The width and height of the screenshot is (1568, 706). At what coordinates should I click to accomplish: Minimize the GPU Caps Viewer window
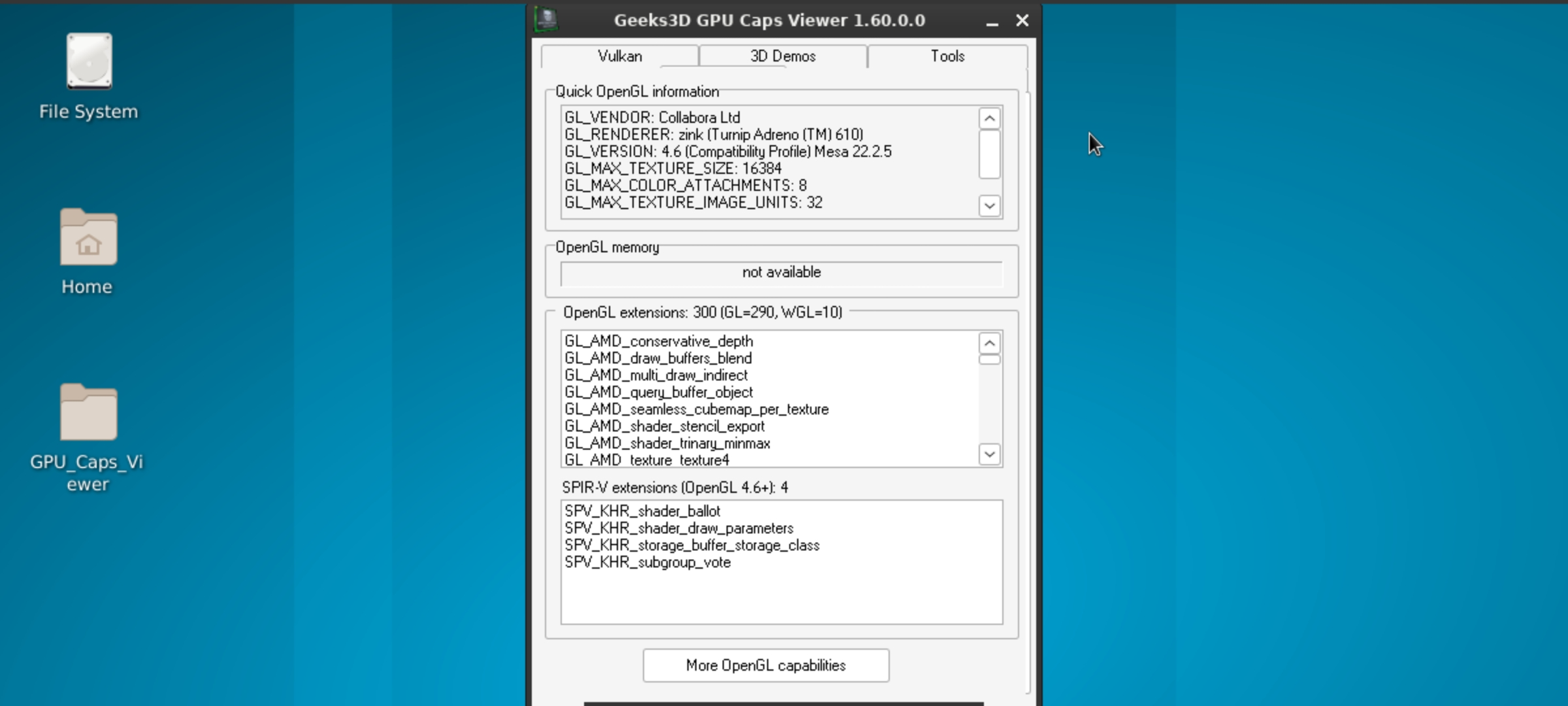click(992, 20)
